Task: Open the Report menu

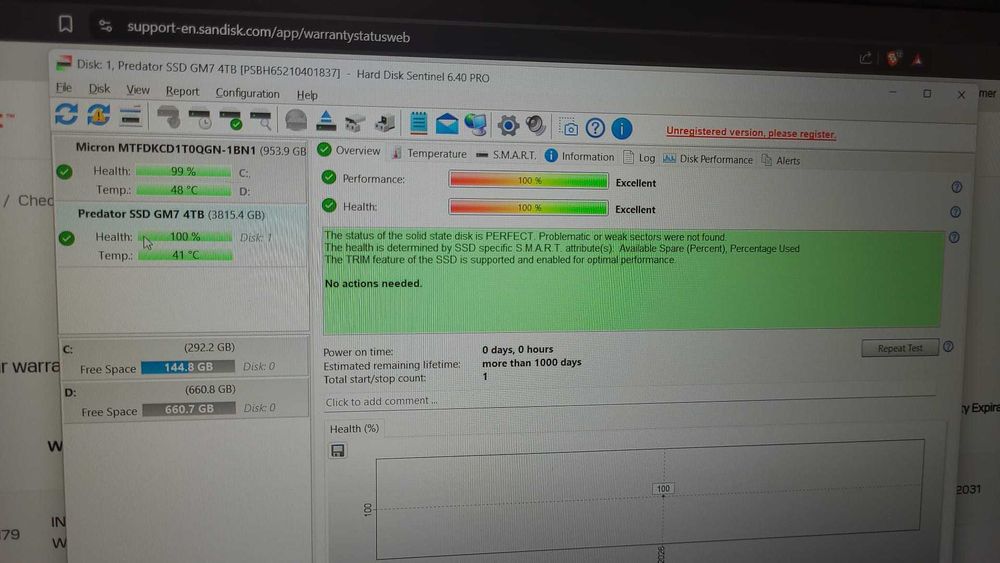Action: tap(182, 91)
